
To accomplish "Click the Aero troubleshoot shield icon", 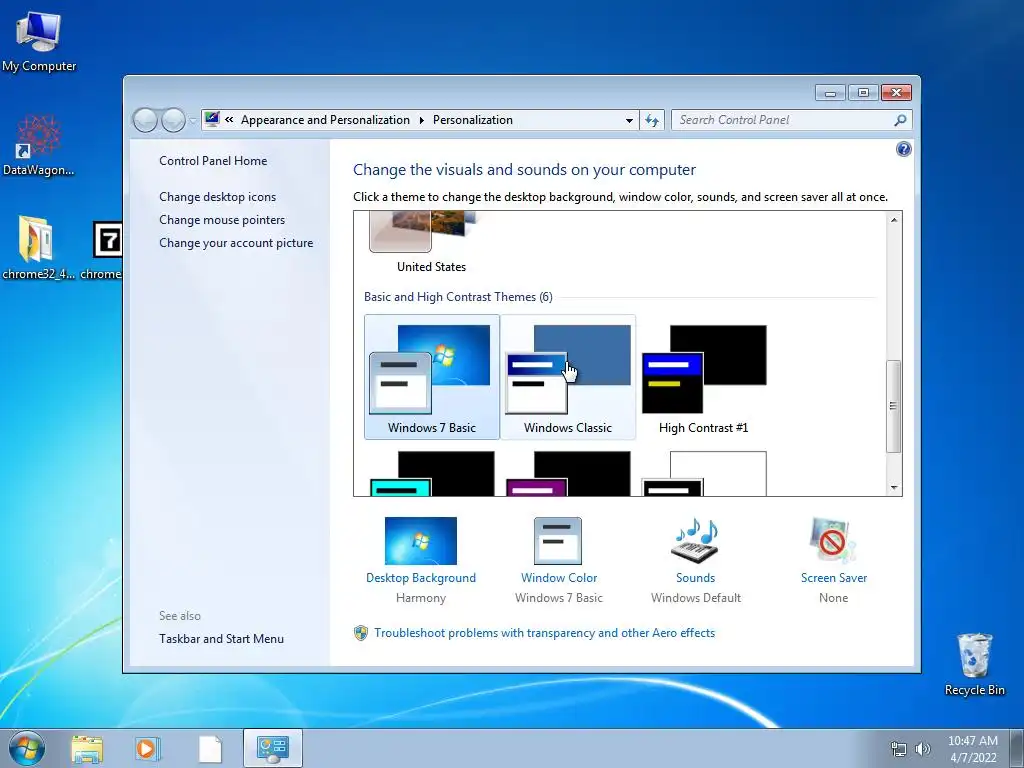I will pos(360,633).
